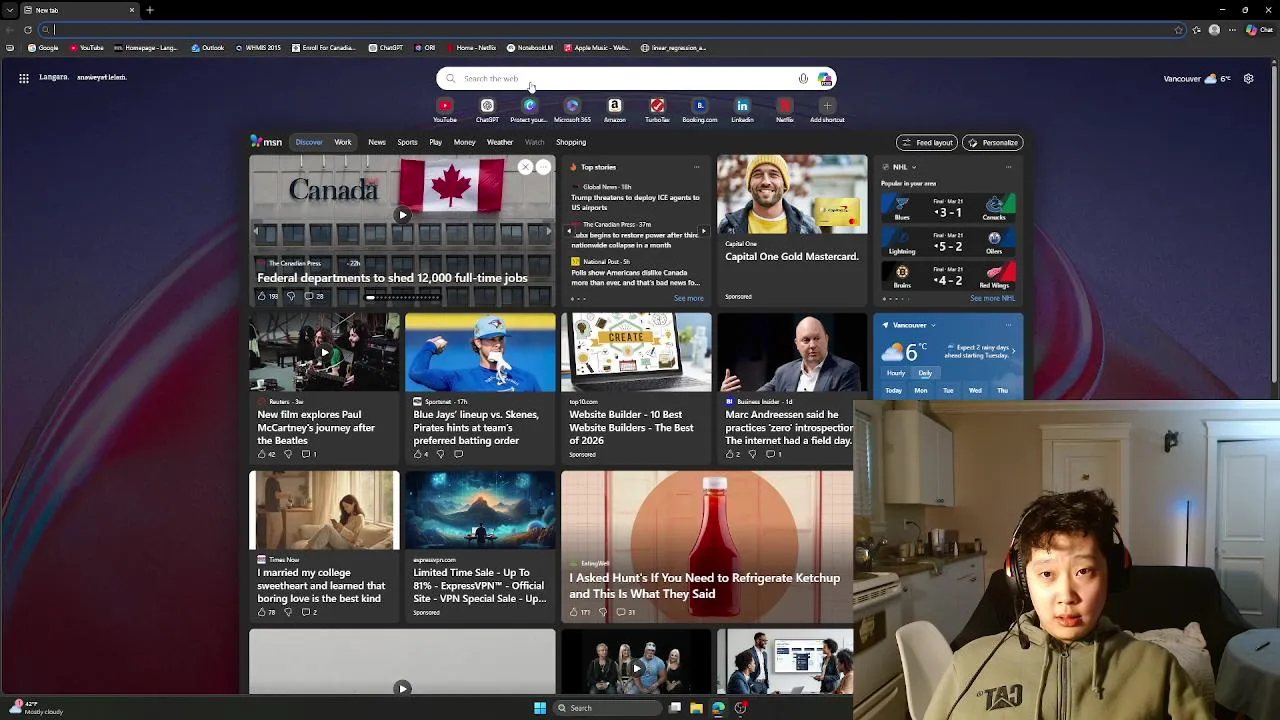The image size is (1280, 720).
Task: Click the browser address bar
Action: (610, 30)
